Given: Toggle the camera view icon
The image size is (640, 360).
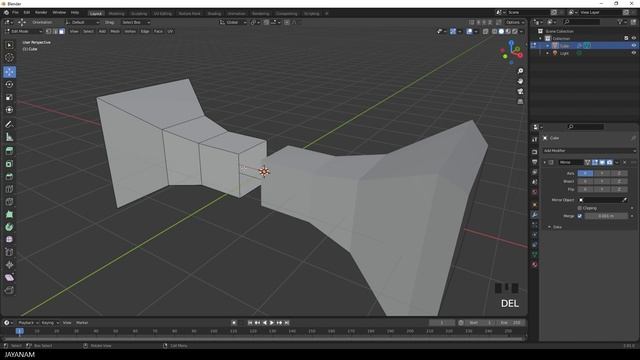Looking at the screenshot, I should coord(520,91).
